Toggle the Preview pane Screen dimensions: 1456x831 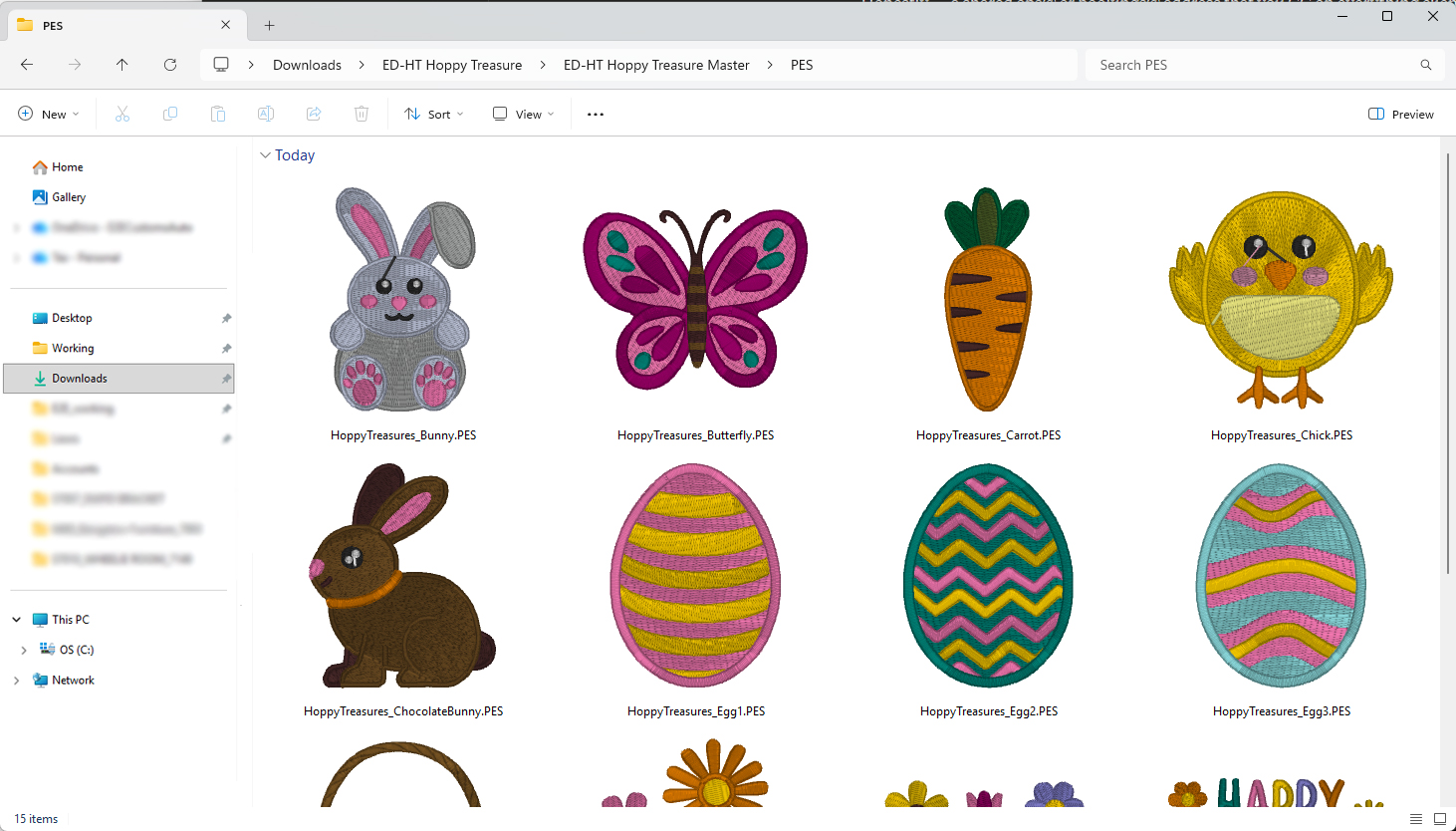pyautogui.click(x=1401, y=115)
